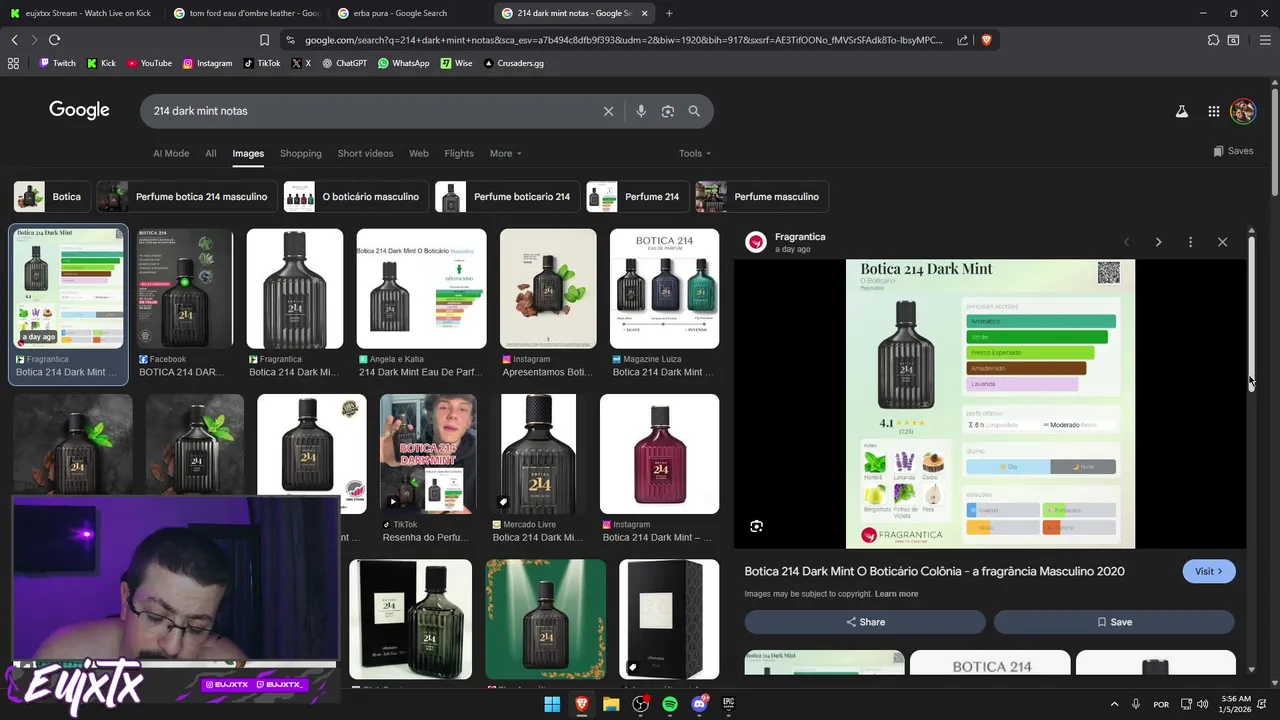Show hidden system tray icons chevron
Image resolution: width=1280 pixels, height=720 pixels.
1114,704
